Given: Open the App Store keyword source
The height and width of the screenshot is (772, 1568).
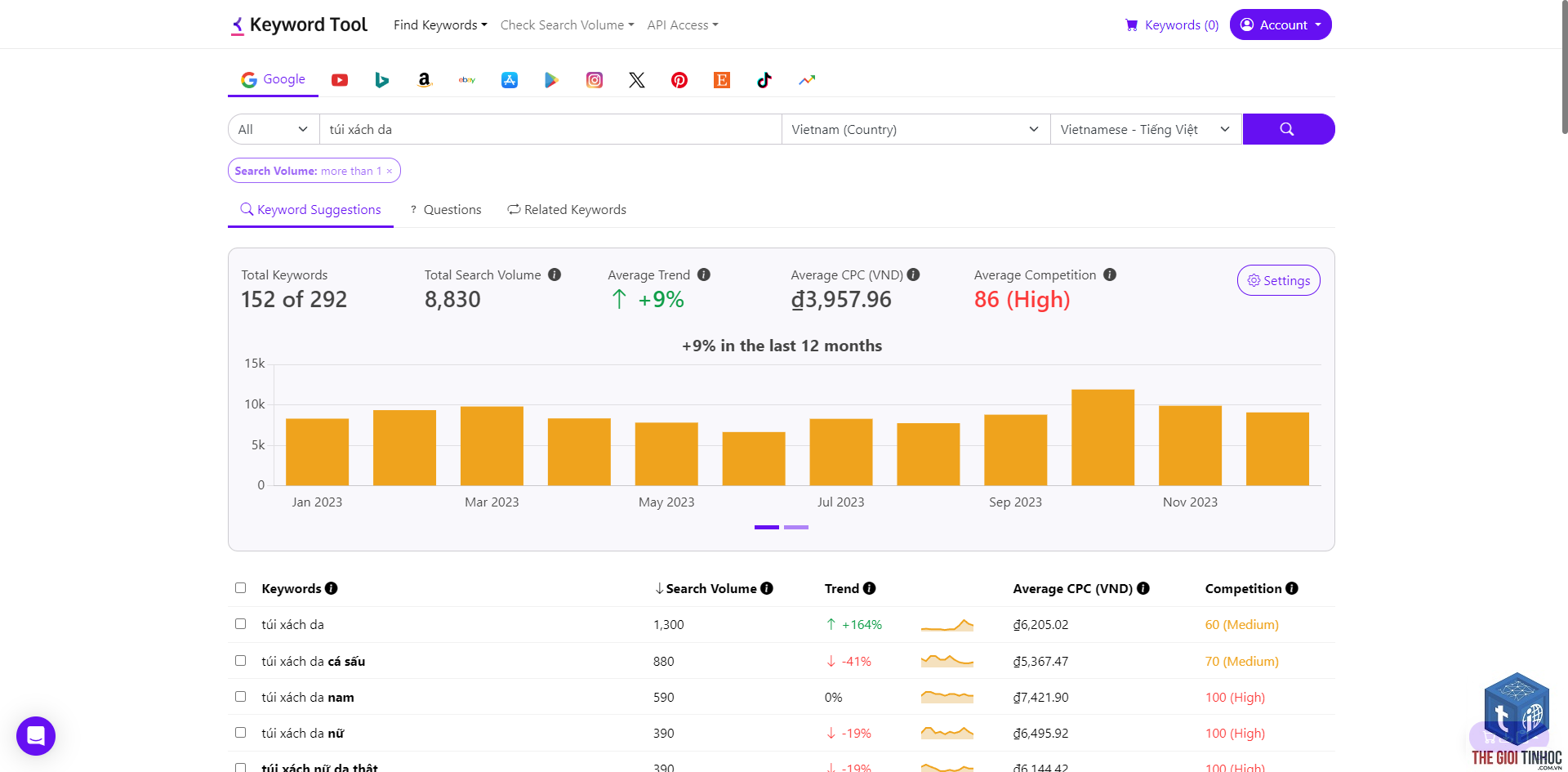Looking at the screenshot, I should tap(510, 80).
